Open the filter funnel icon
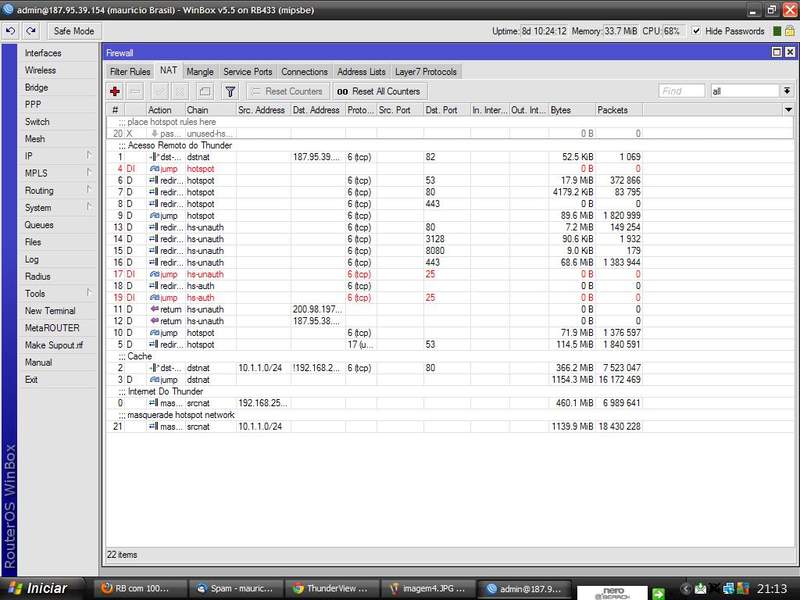The width and height of the screenshot is (800, 600). pyautogui.click(x=230, y=91)
